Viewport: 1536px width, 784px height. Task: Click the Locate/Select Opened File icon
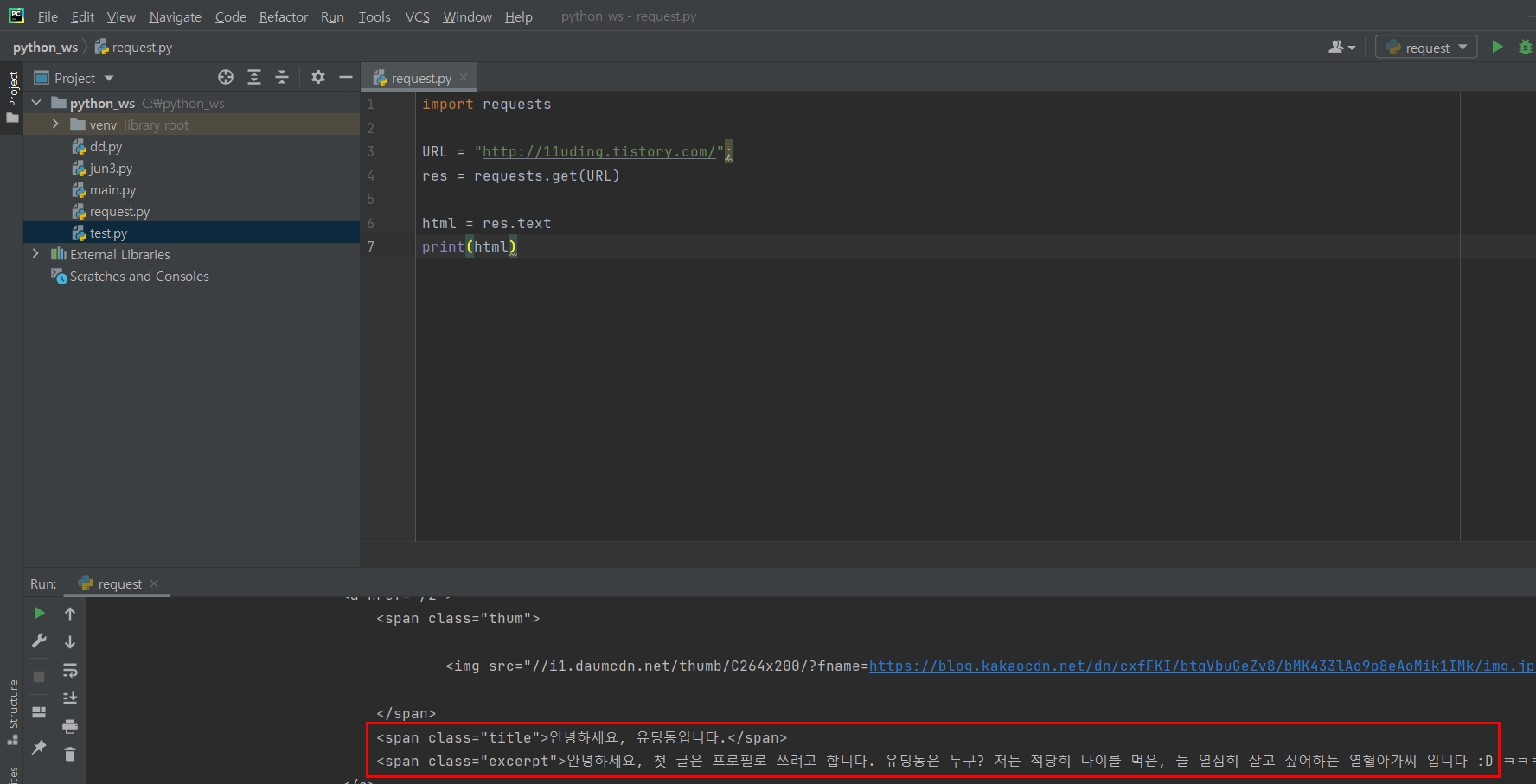point(226,77)
